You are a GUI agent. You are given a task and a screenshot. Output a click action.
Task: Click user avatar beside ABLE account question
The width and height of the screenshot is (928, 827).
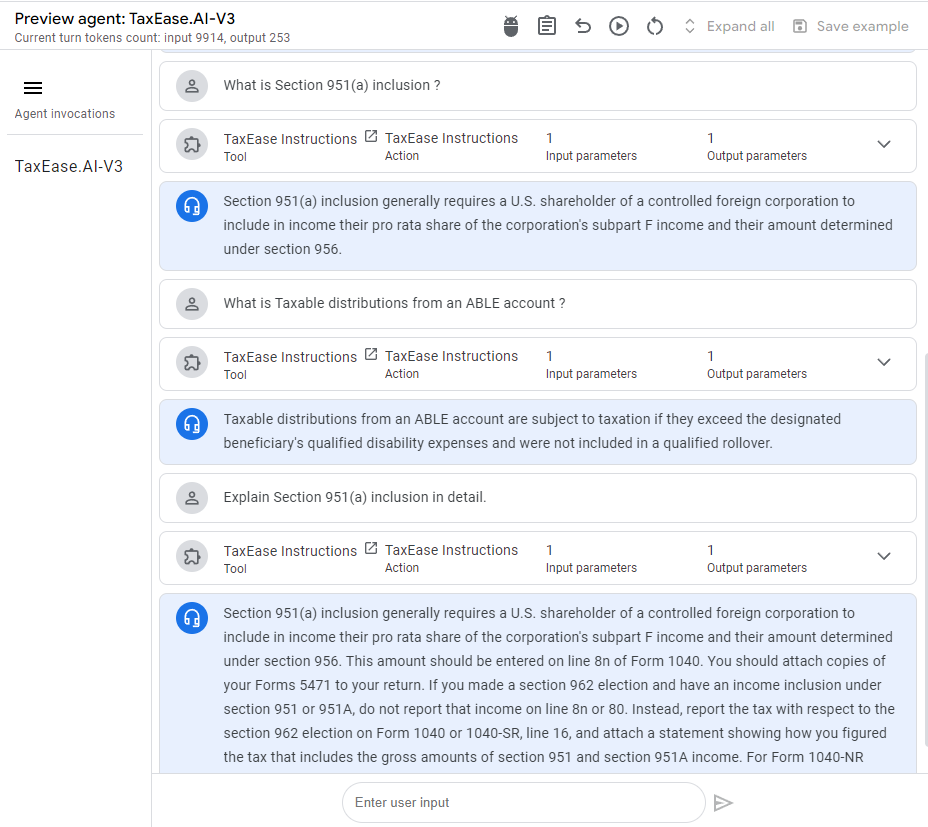point(192,304)
